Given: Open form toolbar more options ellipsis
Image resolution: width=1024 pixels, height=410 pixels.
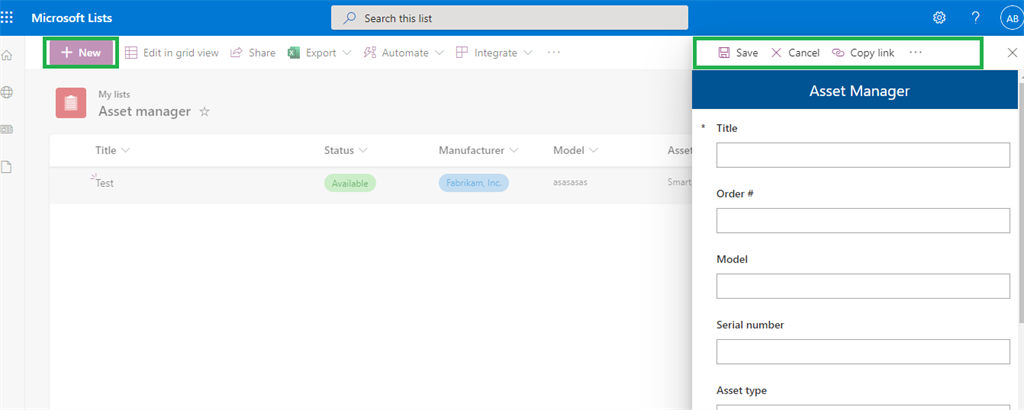Looking at the screenshot, I should click(916, 52).
